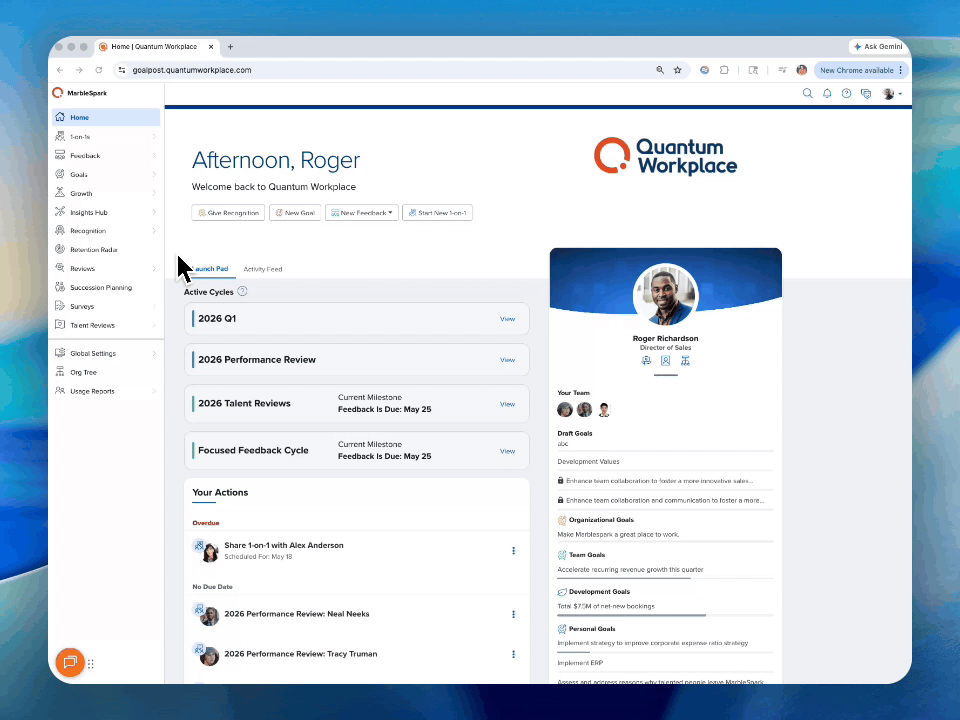Expand the Feedback menu chevron
This screenshot has height=720, width=960.
pyautogui.click(x=154, y=156)
